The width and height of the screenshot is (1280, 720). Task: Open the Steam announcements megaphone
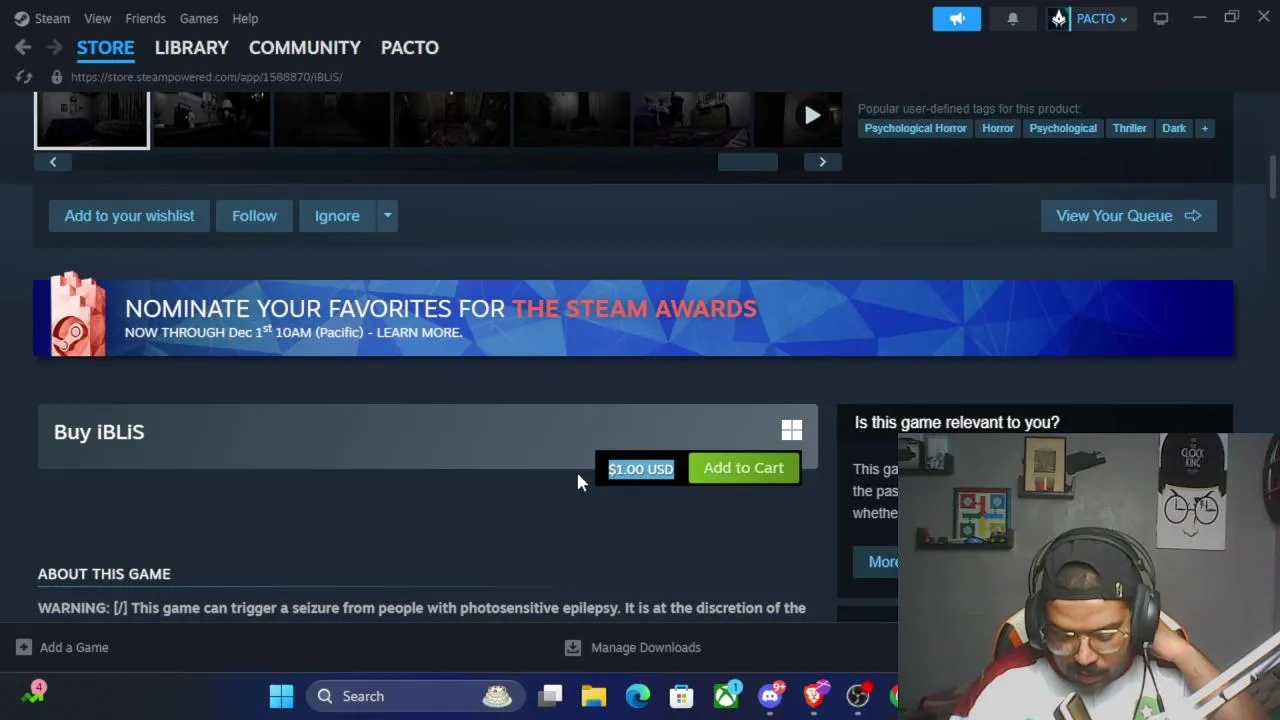957,18
